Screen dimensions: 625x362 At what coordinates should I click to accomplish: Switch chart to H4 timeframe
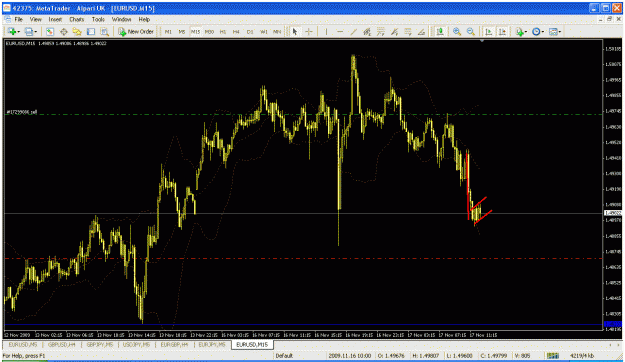[236, 31]
